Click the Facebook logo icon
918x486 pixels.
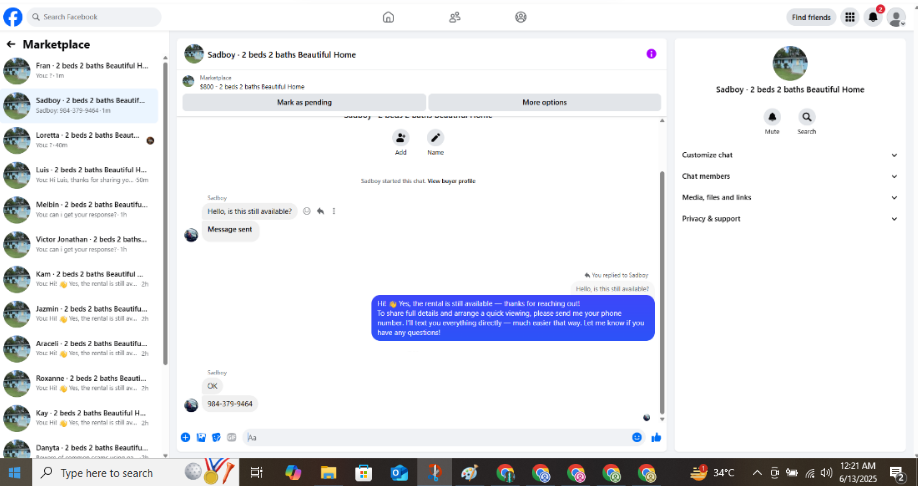point(13,17)
